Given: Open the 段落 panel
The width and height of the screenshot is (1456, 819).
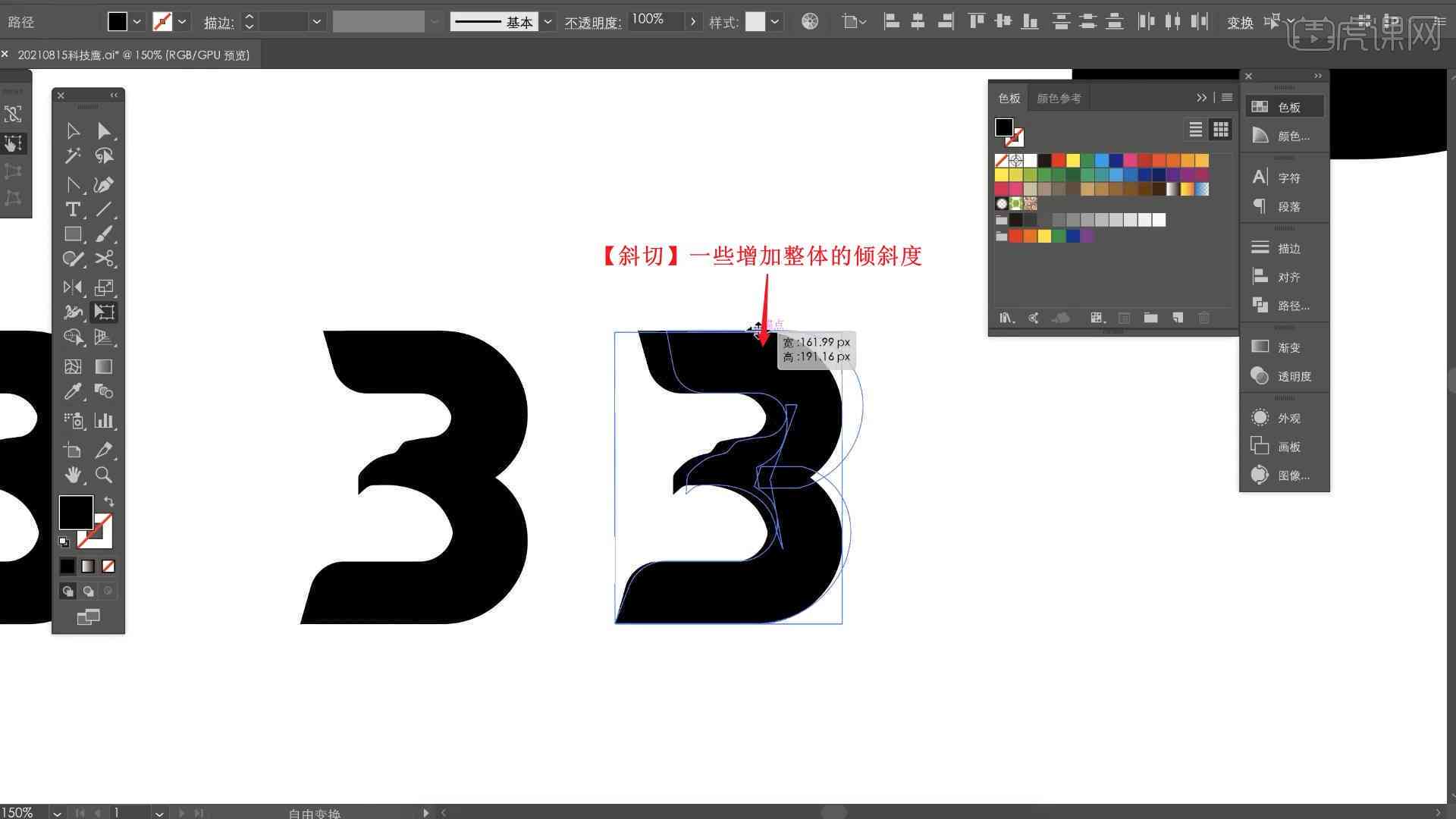Looking at the screenshot, I should coord(1285,206).
